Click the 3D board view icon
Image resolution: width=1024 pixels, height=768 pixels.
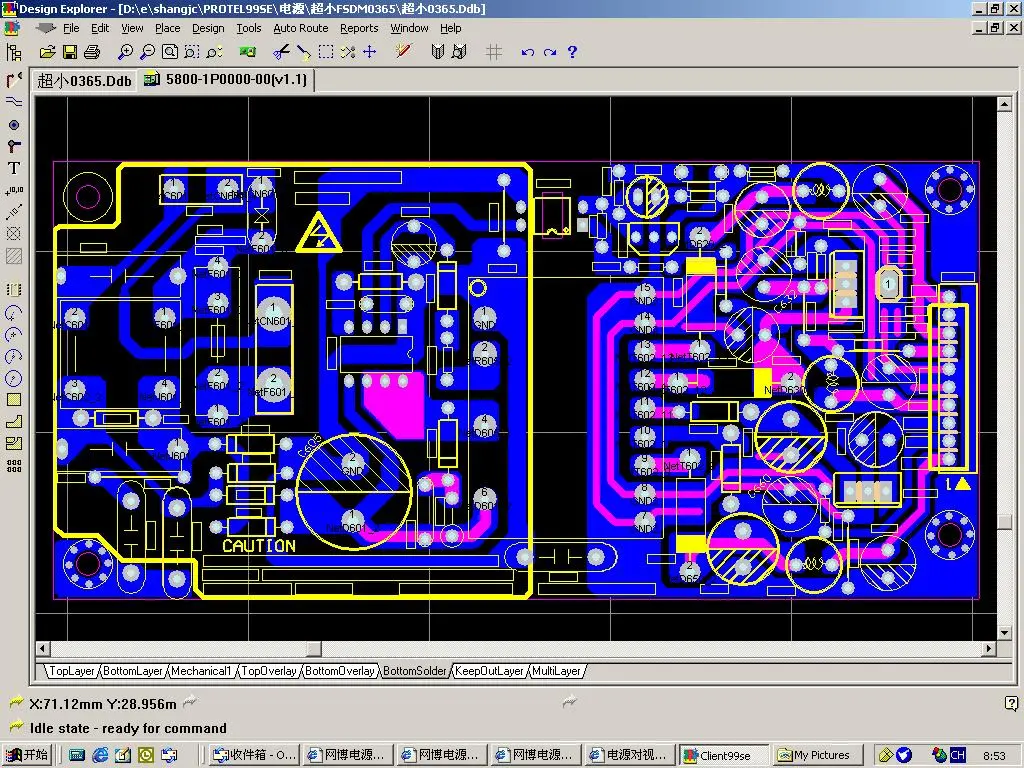point(247,52)
